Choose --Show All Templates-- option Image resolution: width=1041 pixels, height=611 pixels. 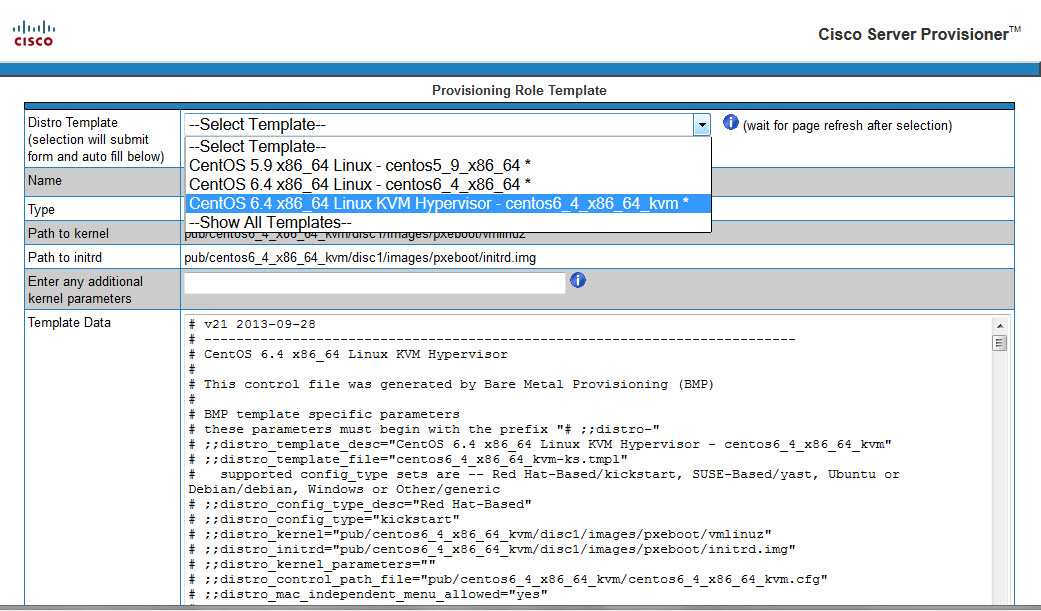[447, 222]
